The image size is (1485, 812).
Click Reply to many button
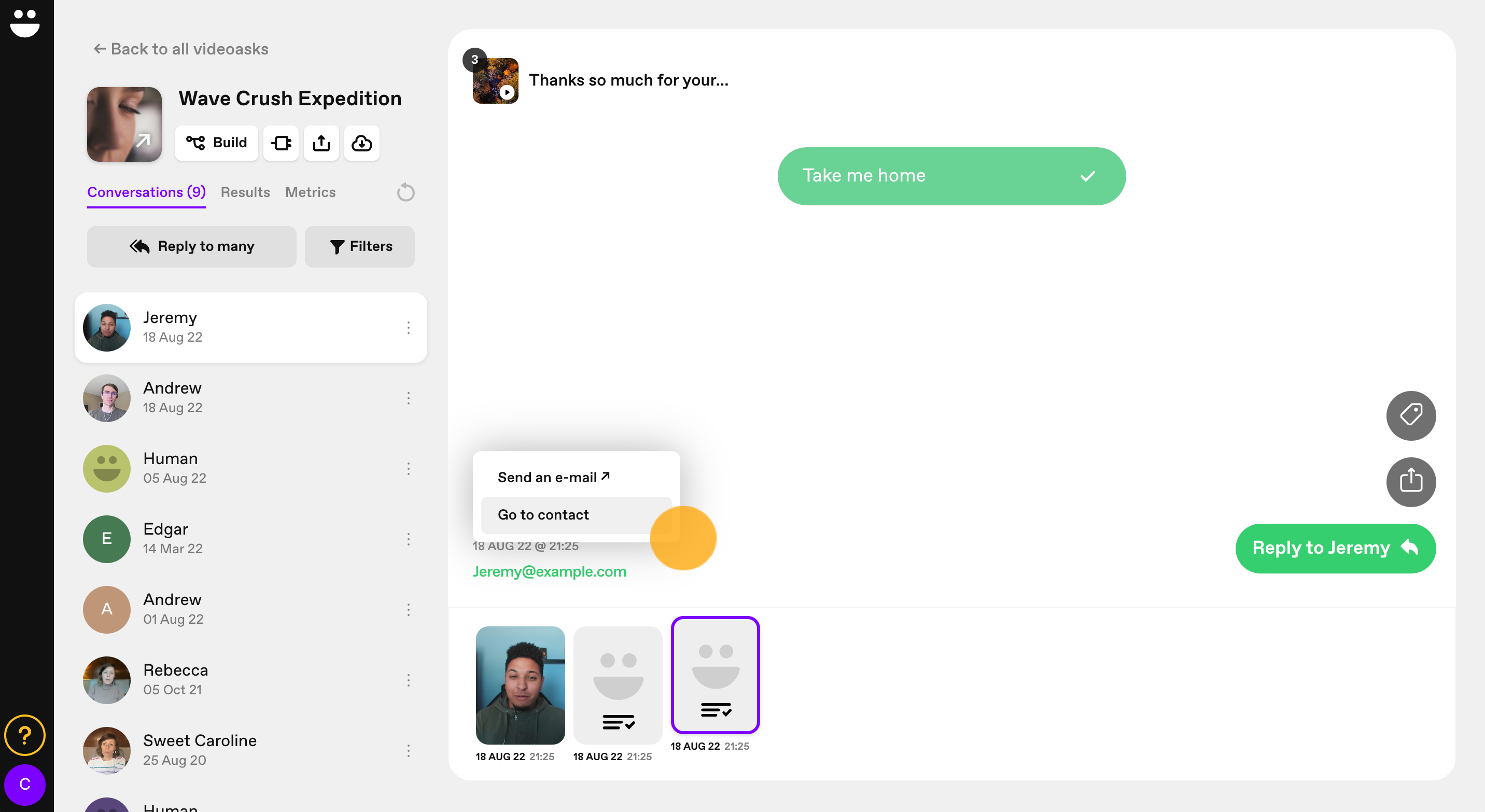[191, 246]
